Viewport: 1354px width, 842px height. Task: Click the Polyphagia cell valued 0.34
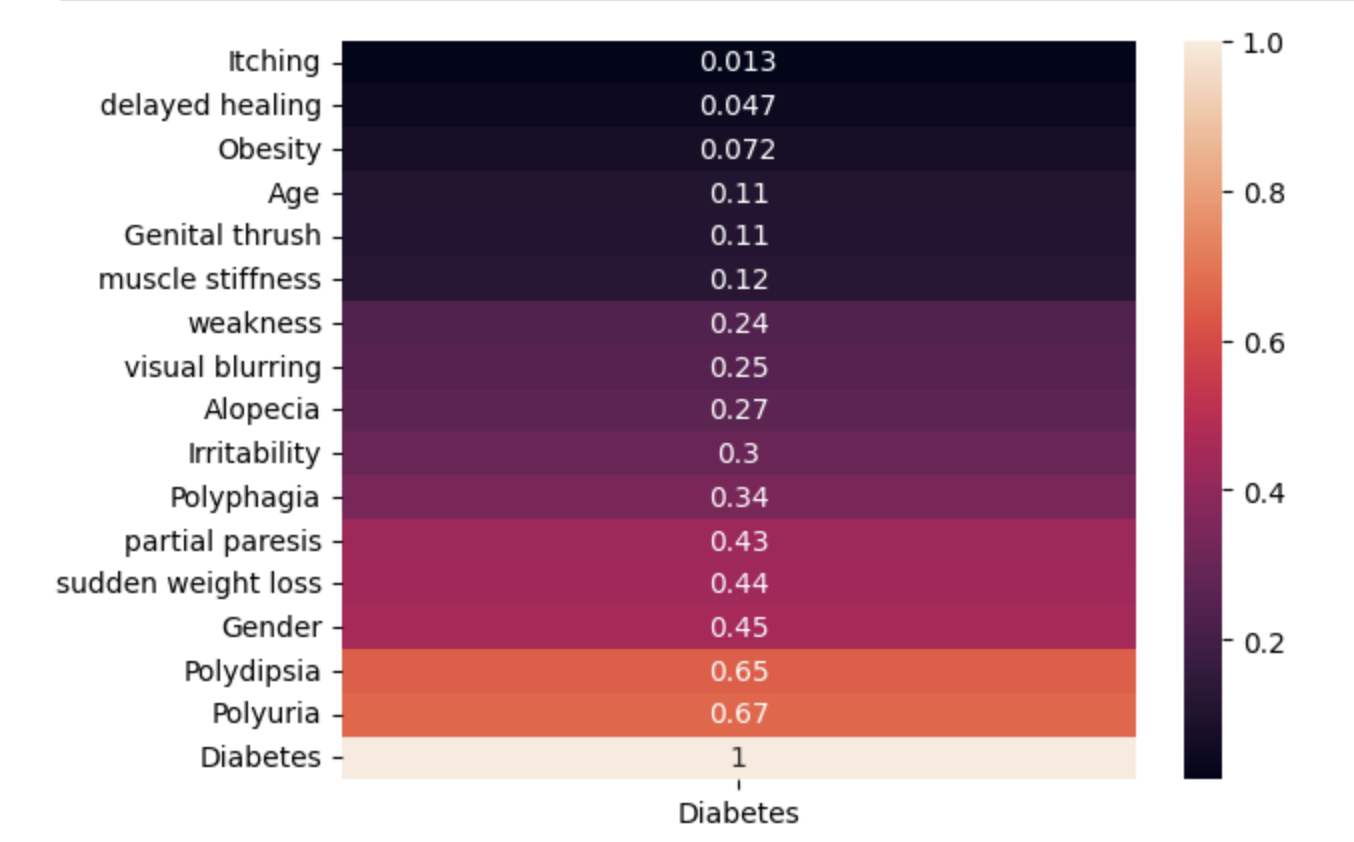coord(738,497)
